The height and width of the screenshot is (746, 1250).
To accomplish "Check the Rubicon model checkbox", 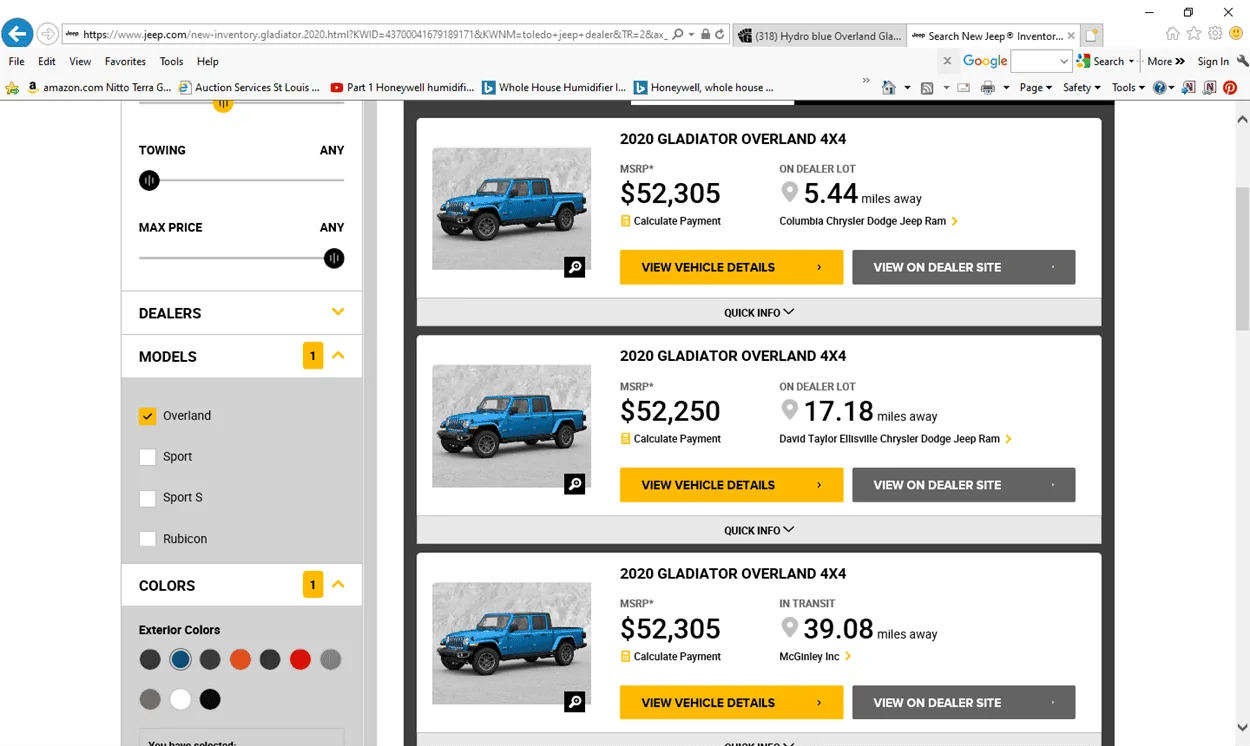I will [148, 539].
